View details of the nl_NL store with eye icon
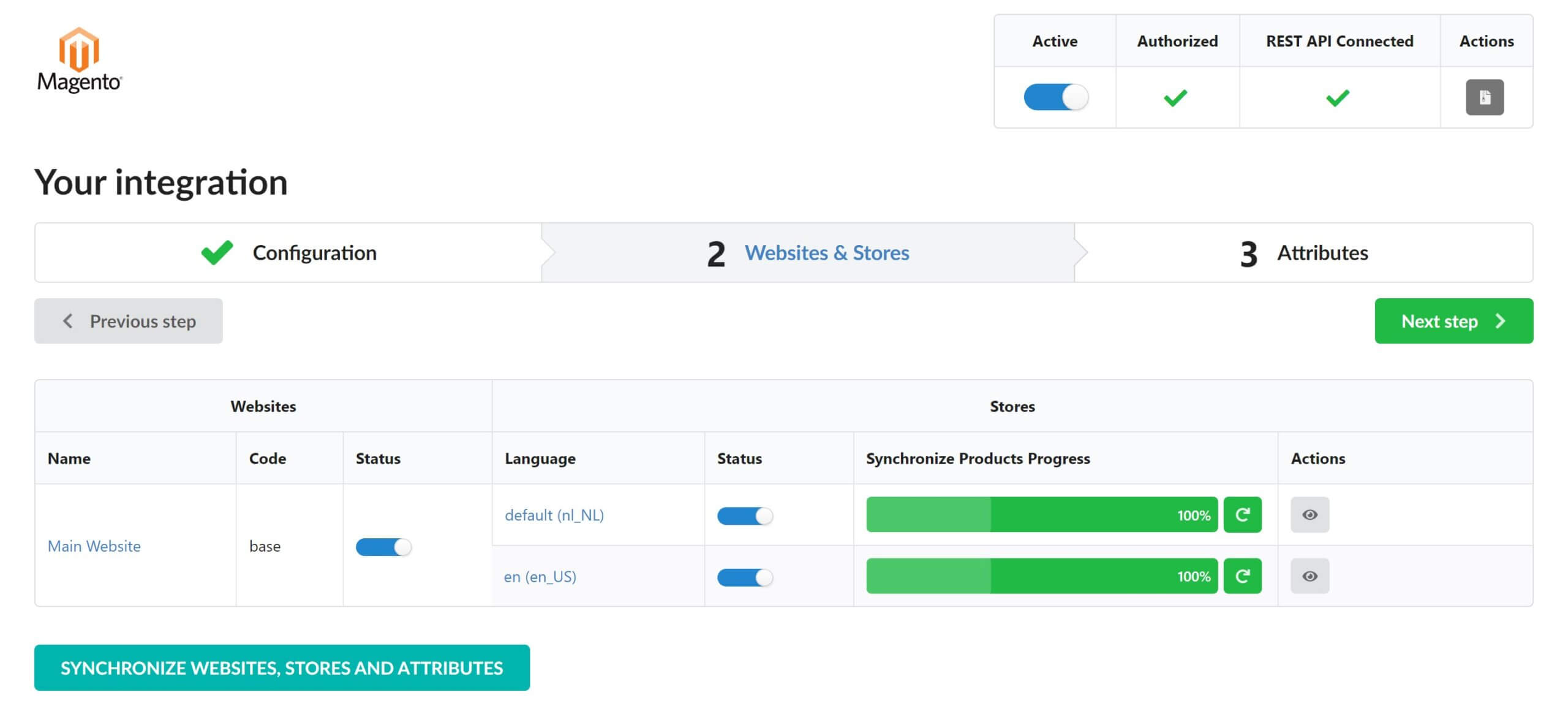 point(1309,515)
